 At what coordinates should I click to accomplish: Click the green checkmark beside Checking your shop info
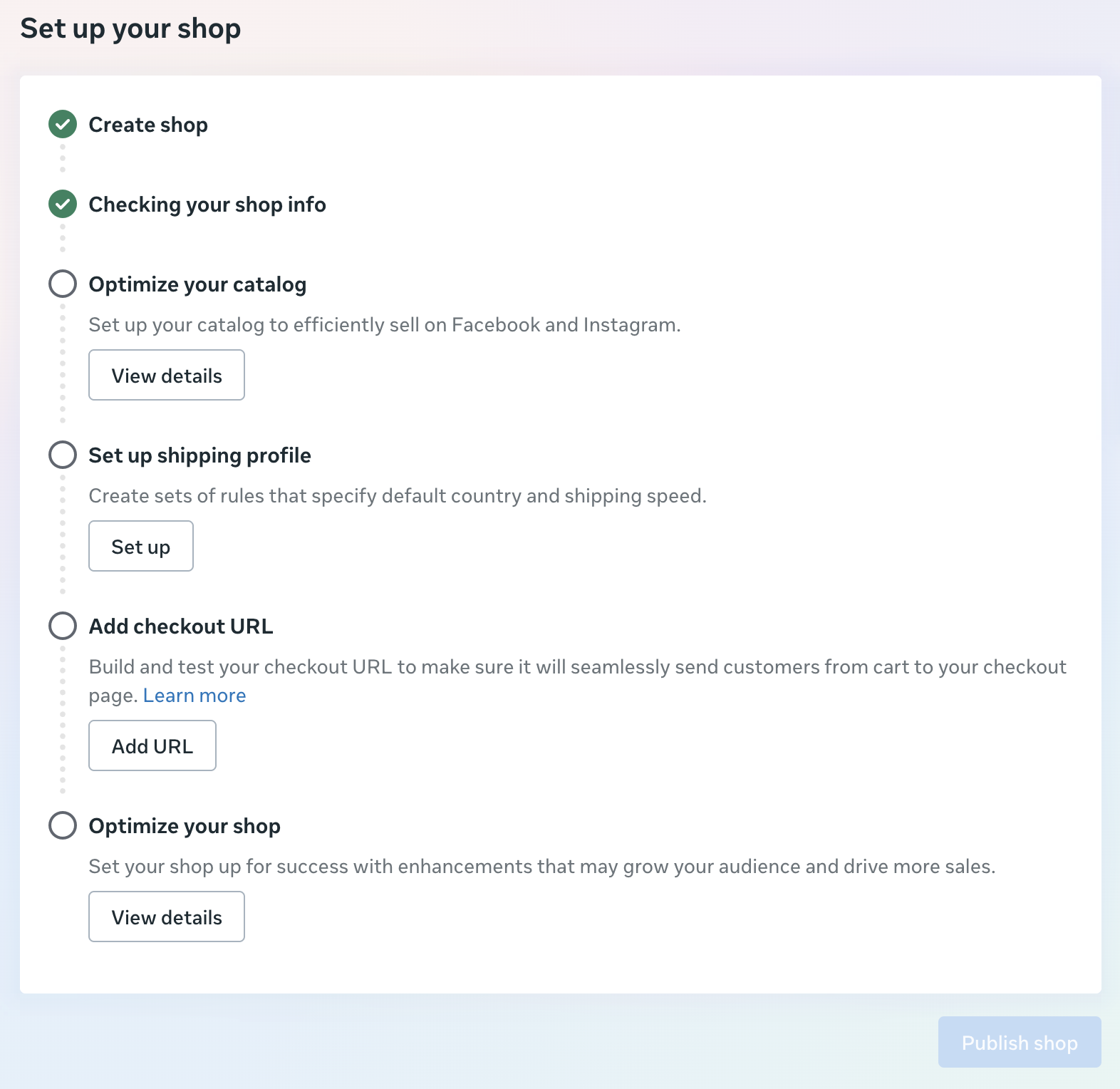63,204
